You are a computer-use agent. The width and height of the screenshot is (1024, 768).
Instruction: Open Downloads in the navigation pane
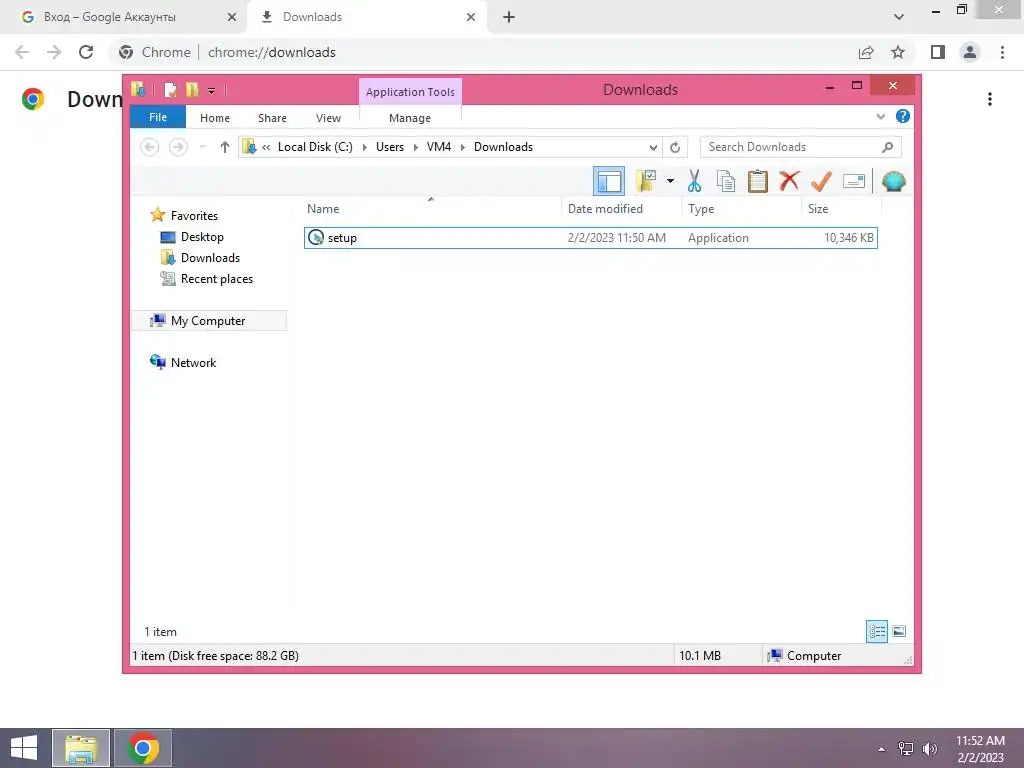click(210, 257)
